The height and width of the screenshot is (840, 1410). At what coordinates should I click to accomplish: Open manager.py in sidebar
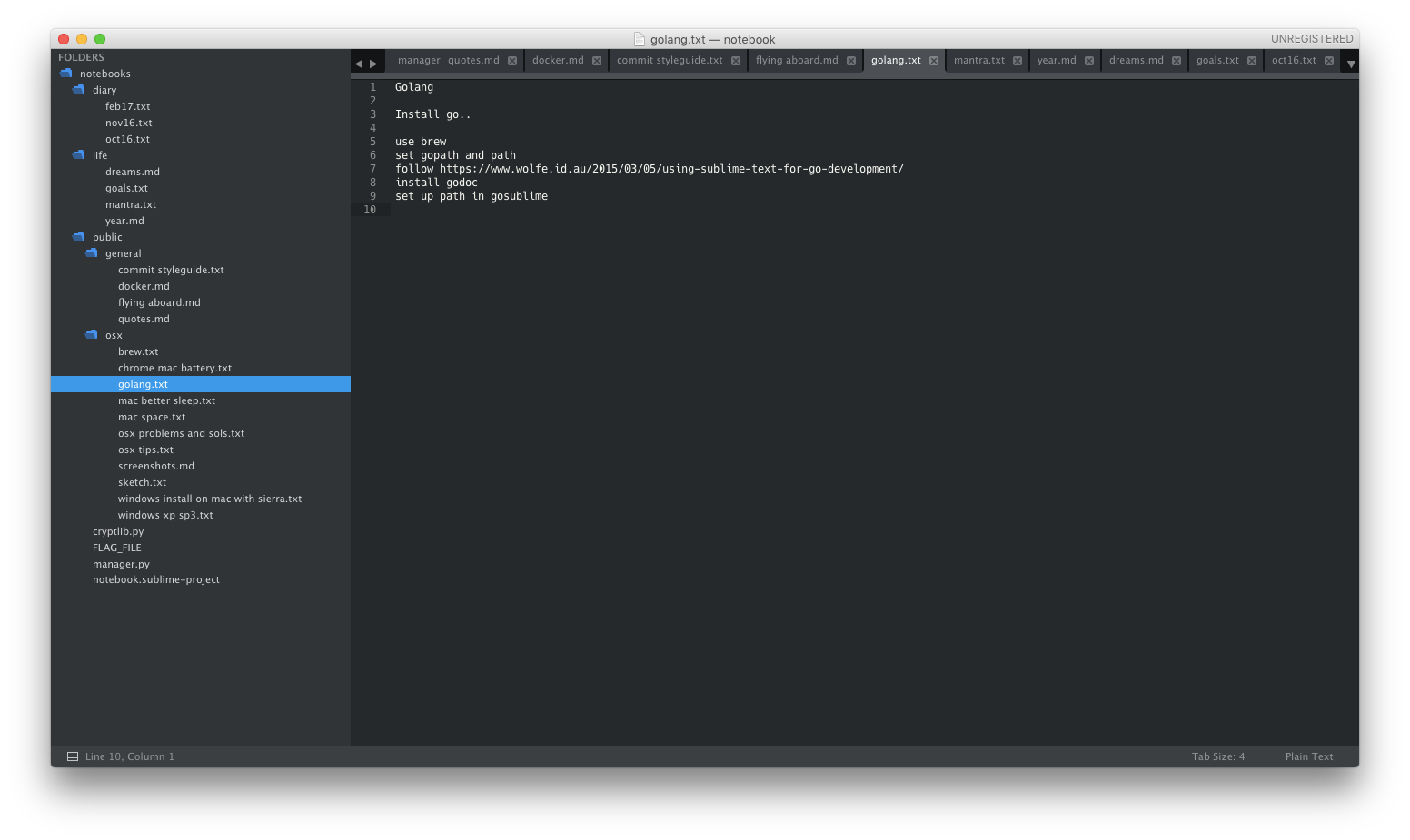(x=121, y=564)
